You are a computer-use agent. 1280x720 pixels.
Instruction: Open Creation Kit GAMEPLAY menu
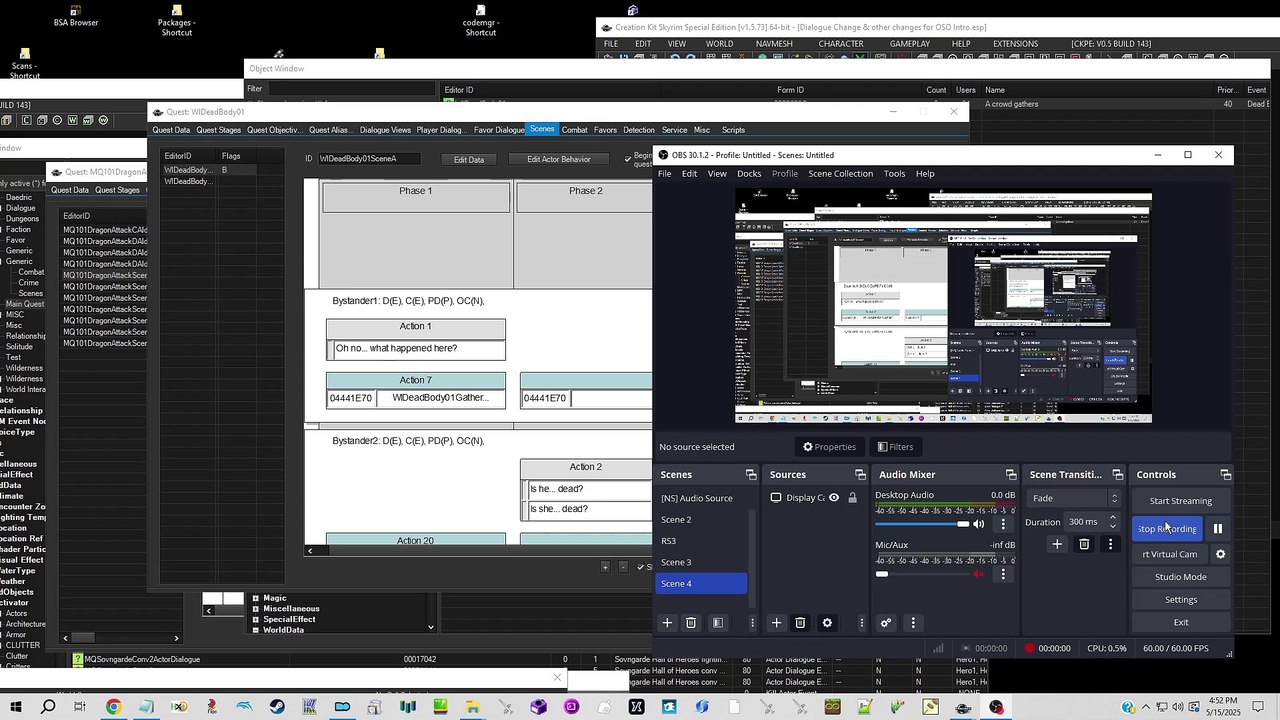pos(910,44)
